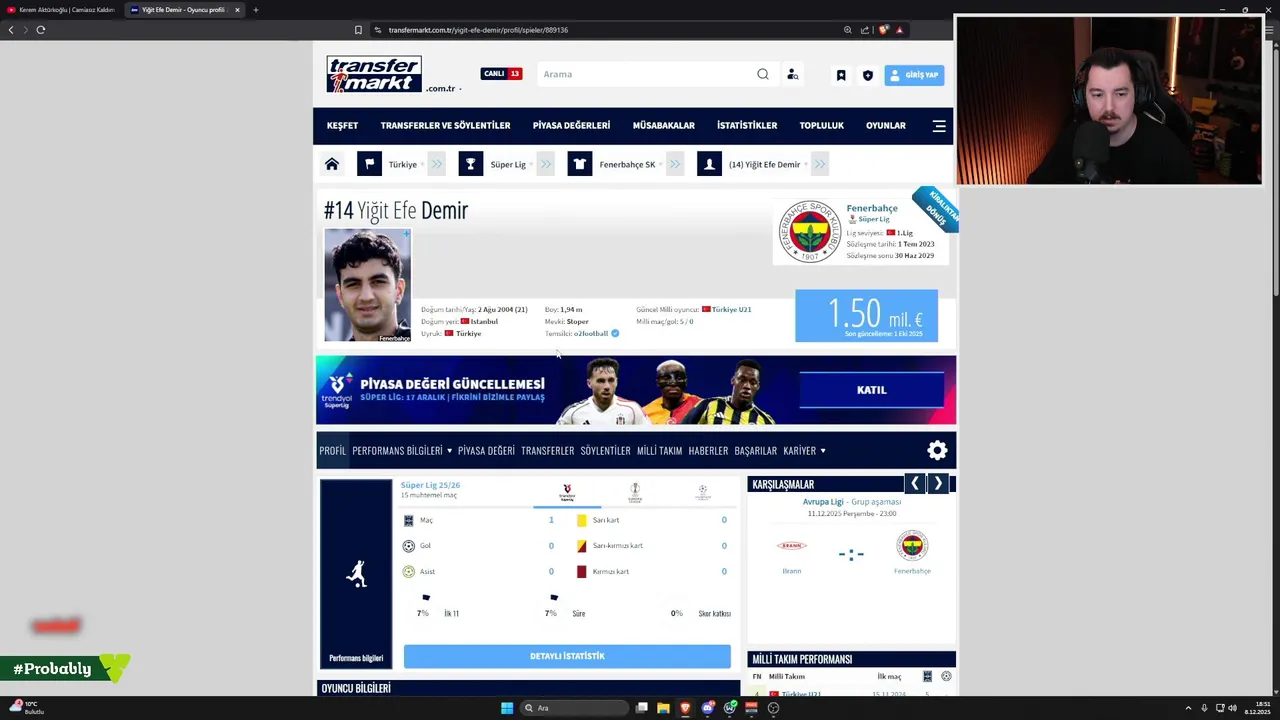The height and width of the screenshot is (720, 1280).
Task: Click the Brann club logo
Action: (792, 546)
